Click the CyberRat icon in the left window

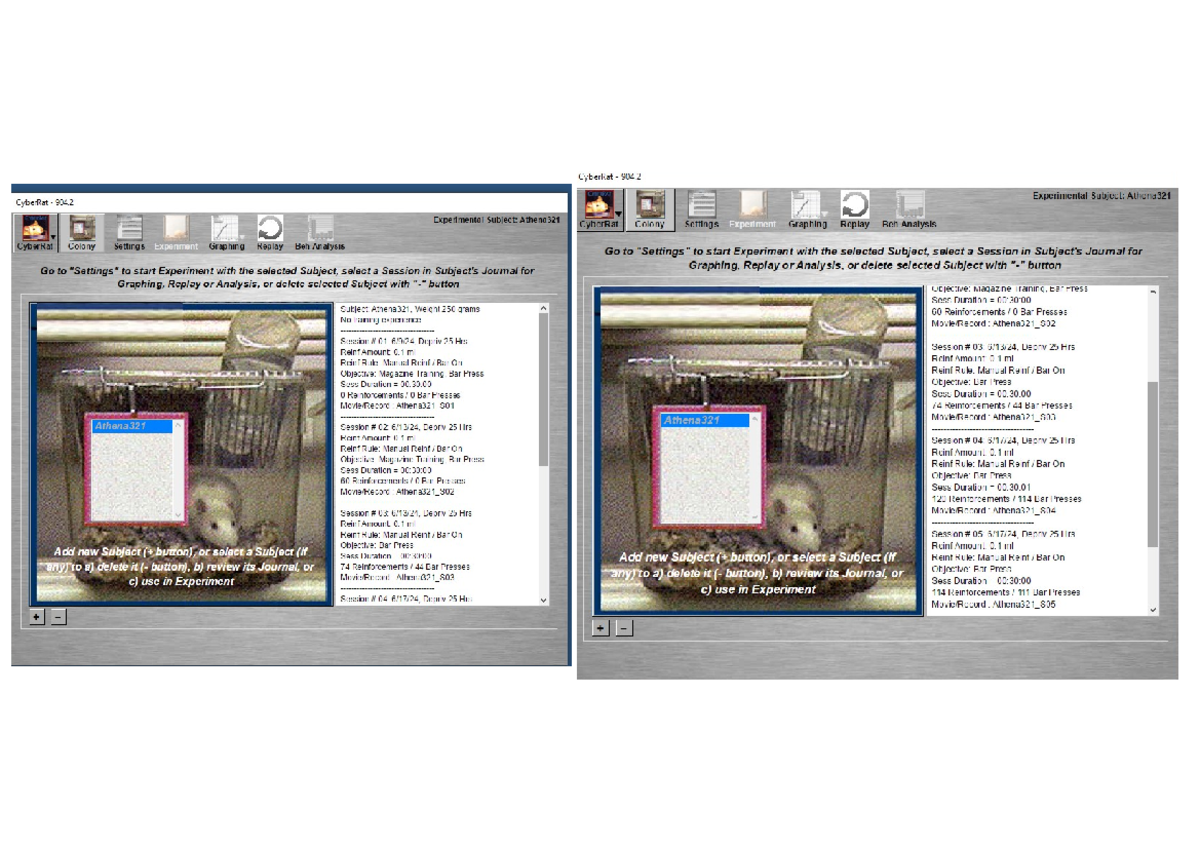[34, 229]
